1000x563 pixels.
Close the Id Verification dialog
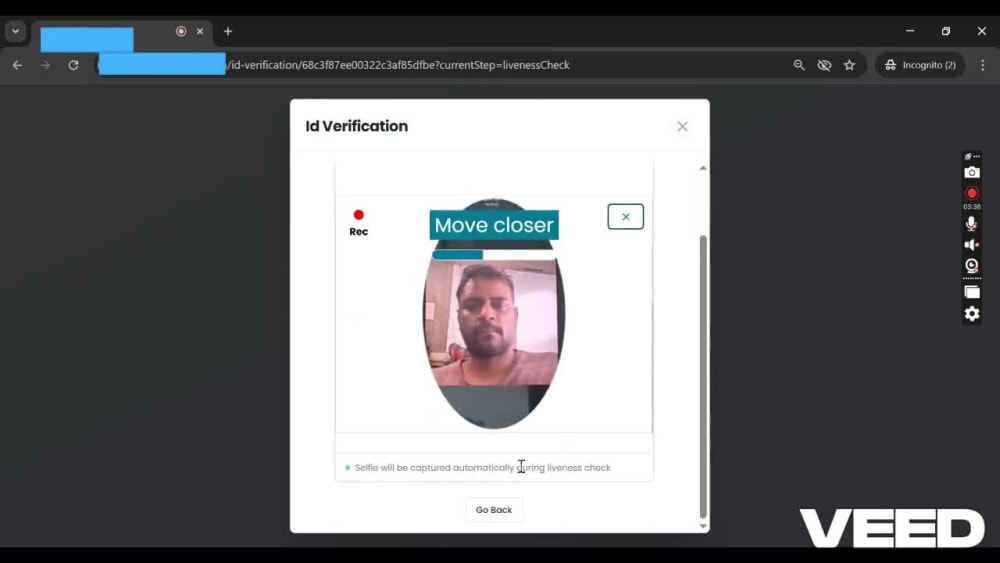click(x=682, y=126)
